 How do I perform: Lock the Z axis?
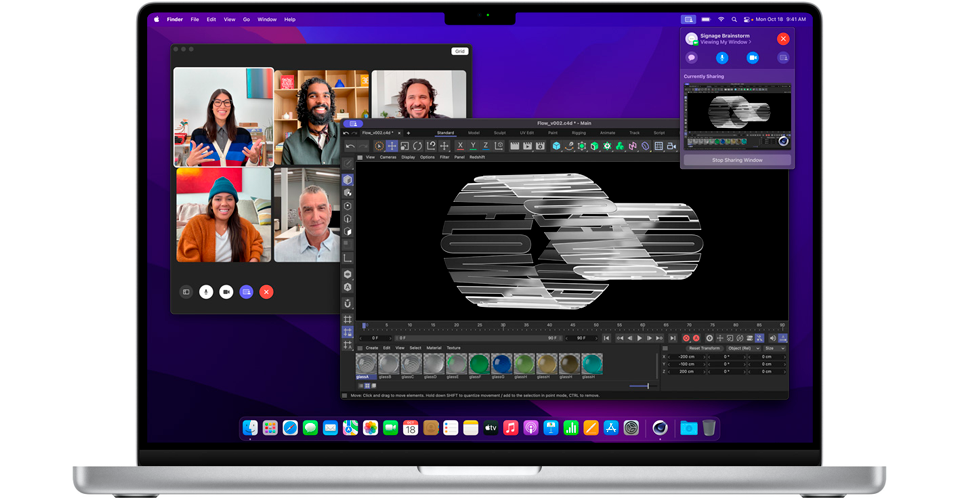pos(486,146)
